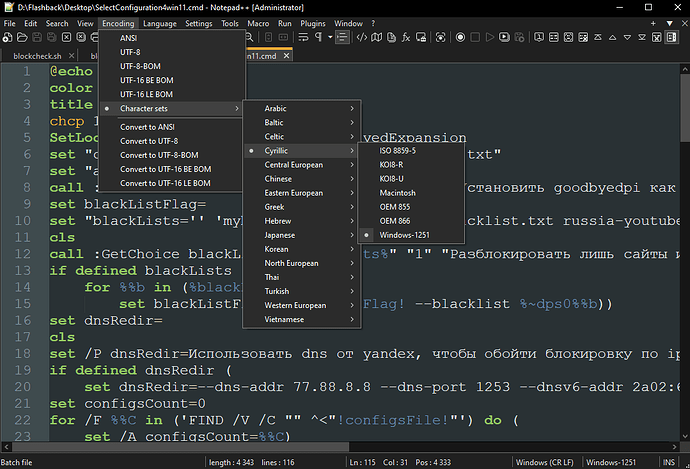Click the plus icon in menu bar
Screen dimensions: 690x469
653,23
